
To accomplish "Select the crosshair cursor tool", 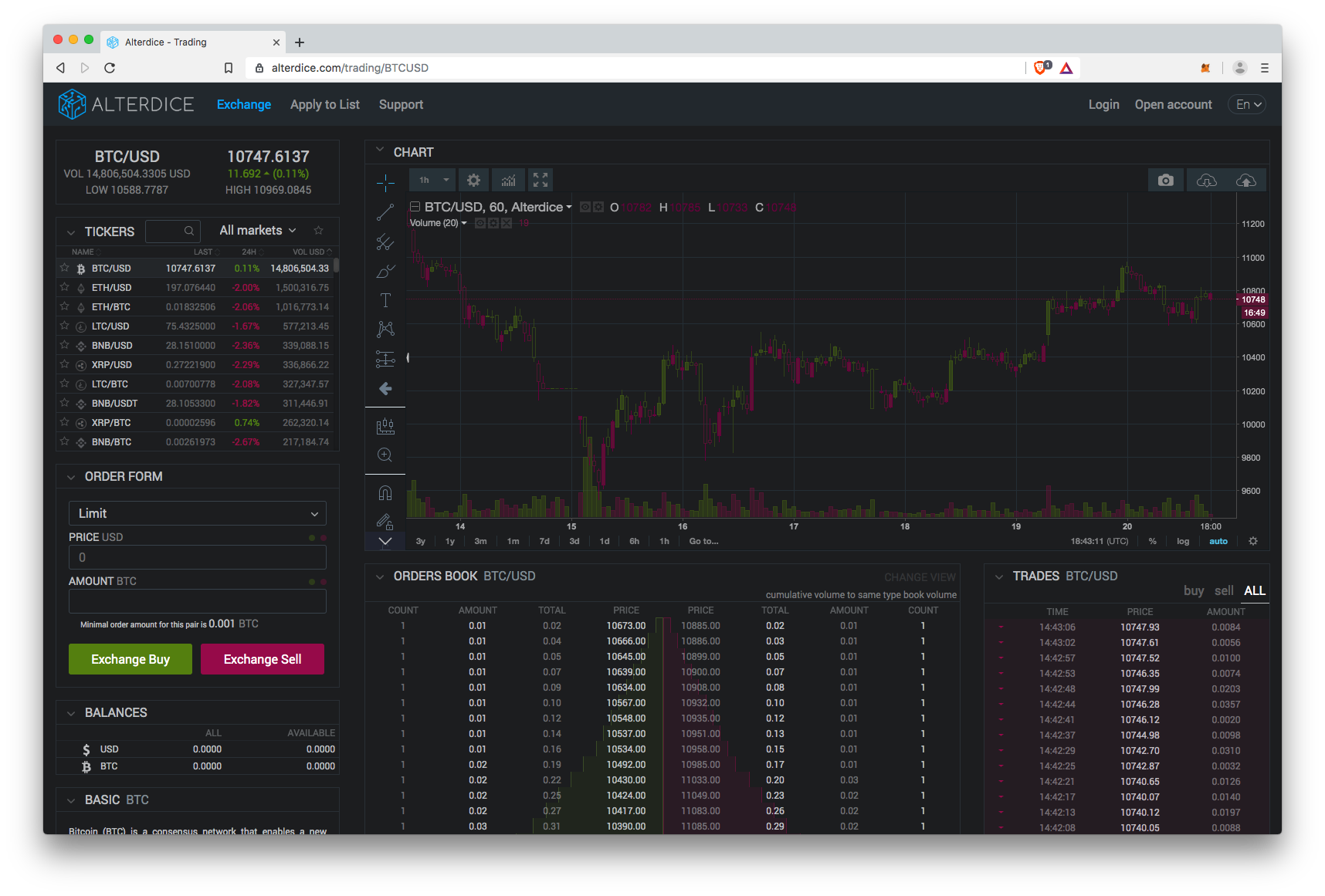I will [385, 183].
